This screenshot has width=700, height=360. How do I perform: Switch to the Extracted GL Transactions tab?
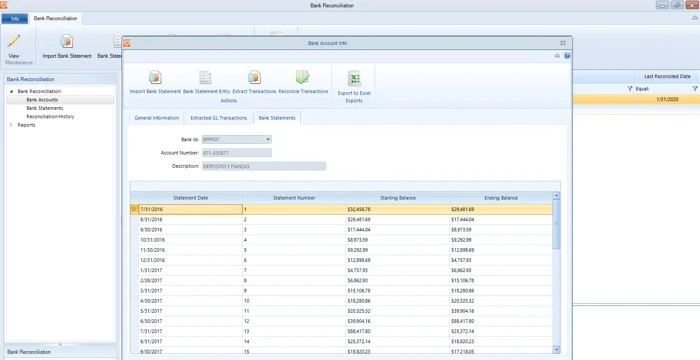tap(218, 118)
